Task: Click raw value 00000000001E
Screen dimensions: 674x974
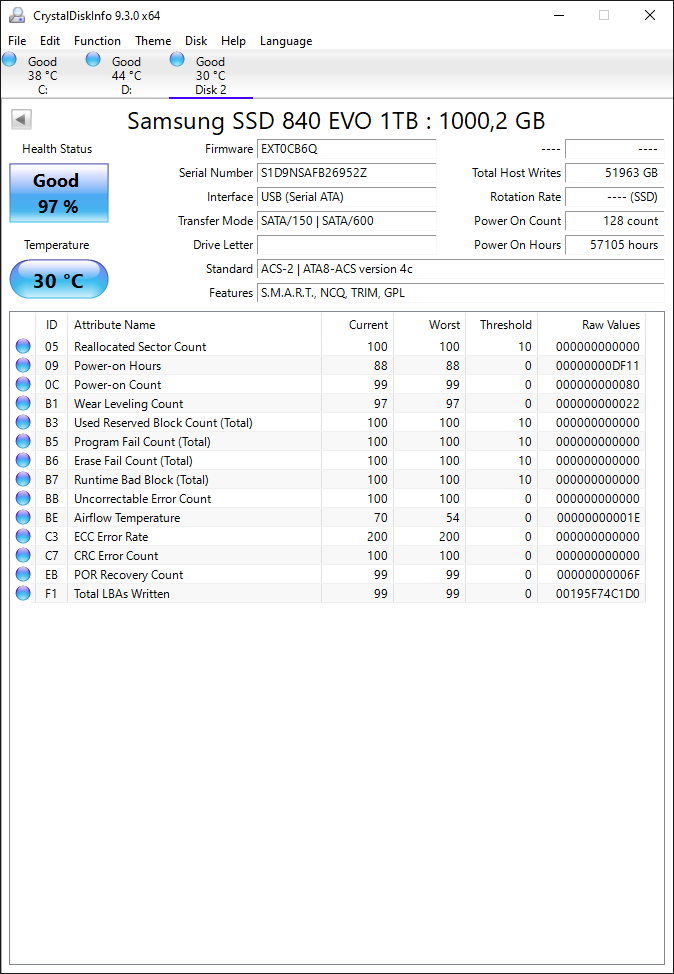Action: (598, 517)
